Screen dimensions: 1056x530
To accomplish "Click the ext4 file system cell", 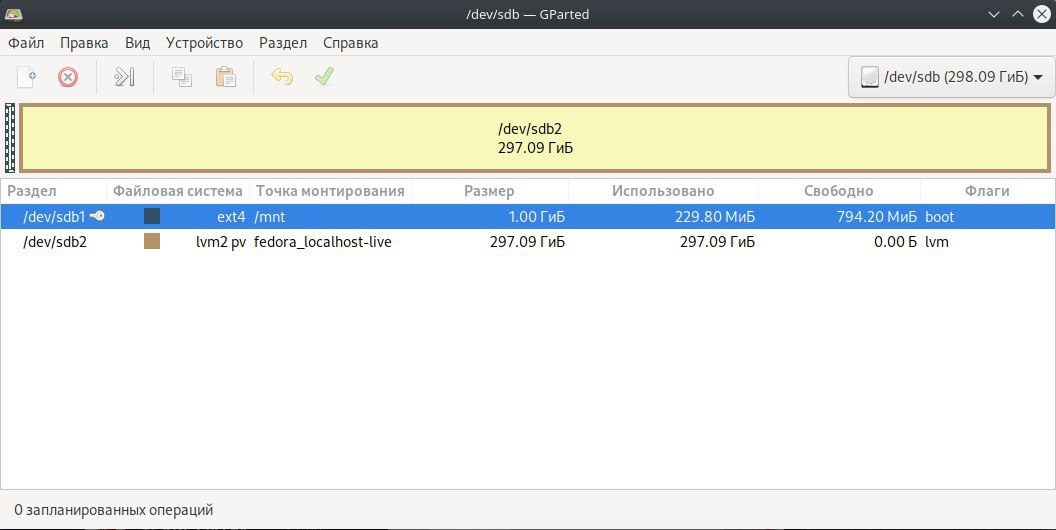I will pos(231,217).
